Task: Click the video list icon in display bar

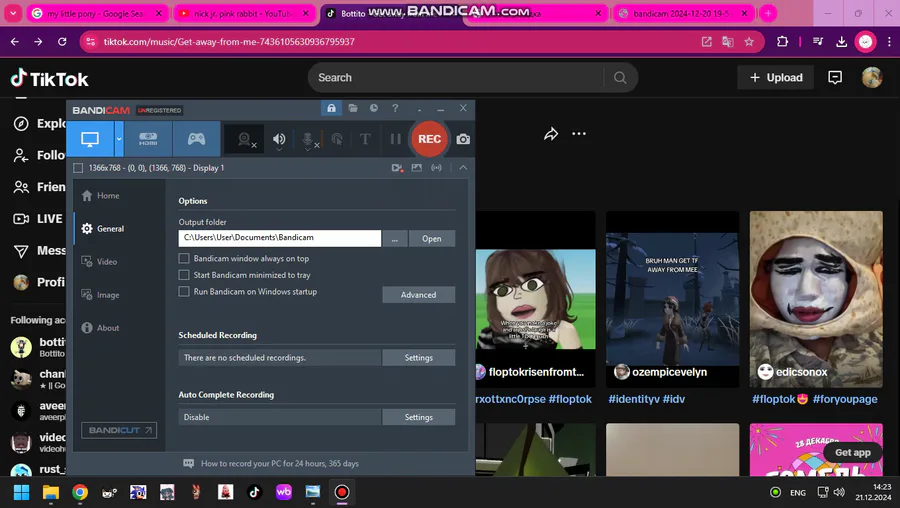Action: (x=397, y=168)
